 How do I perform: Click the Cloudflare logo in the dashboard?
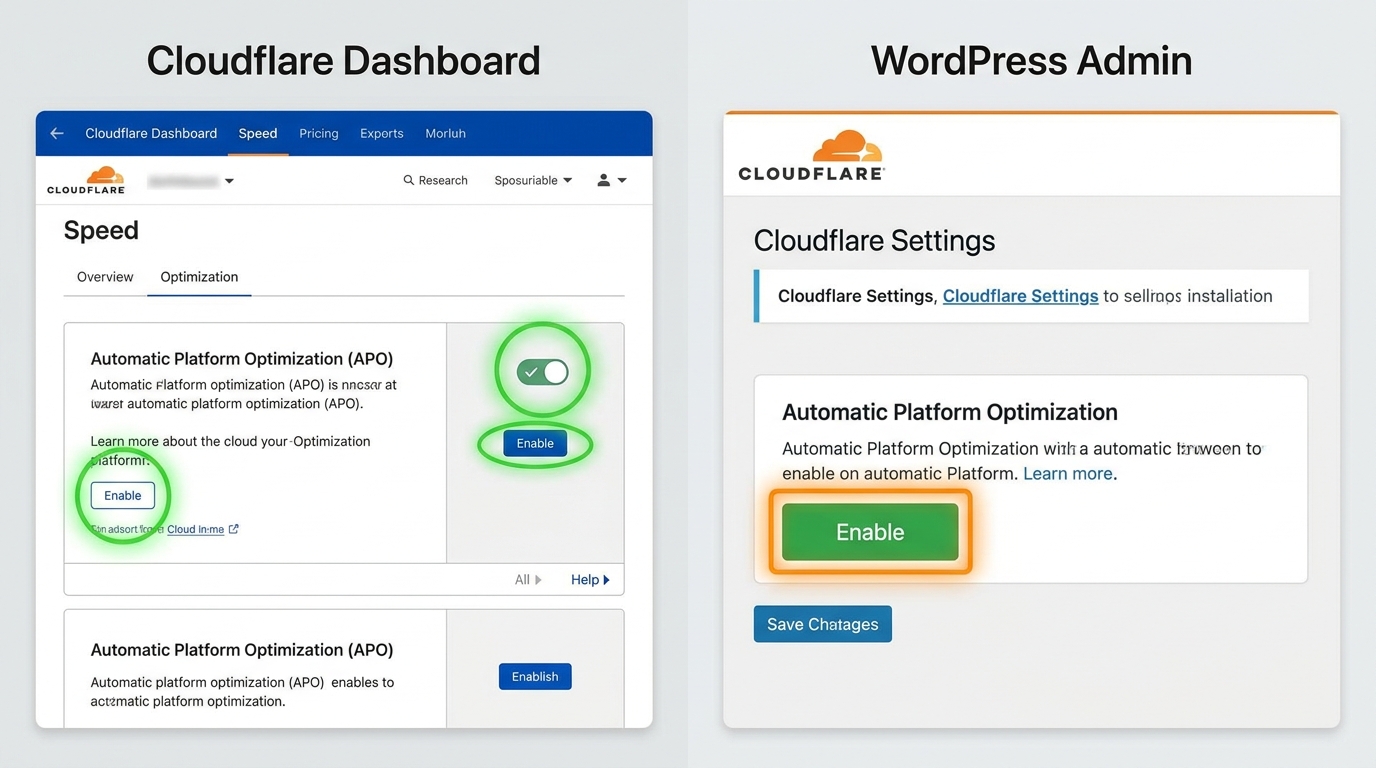(85, 180)
